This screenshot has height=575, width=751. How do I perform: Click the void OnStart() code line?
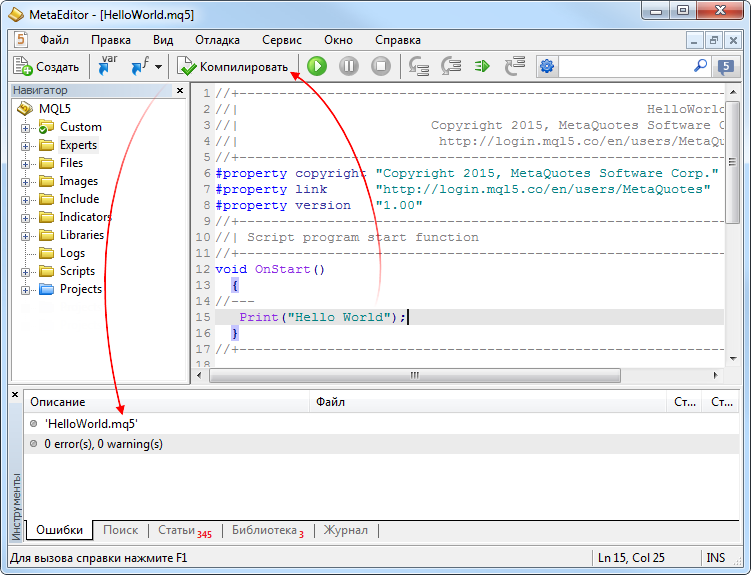[270, 269]
